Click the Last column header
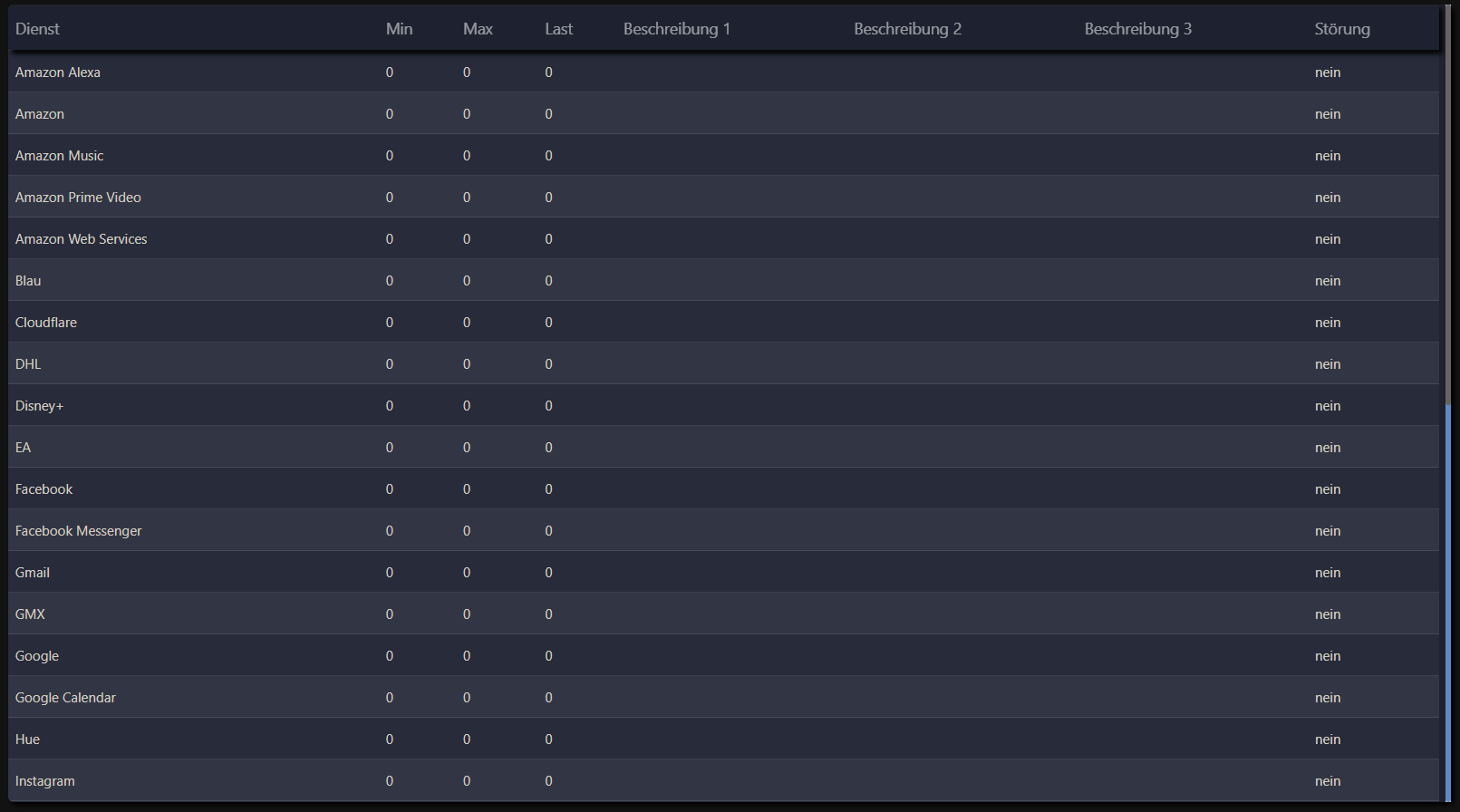The image size is (1460, 812). [558, 29]
